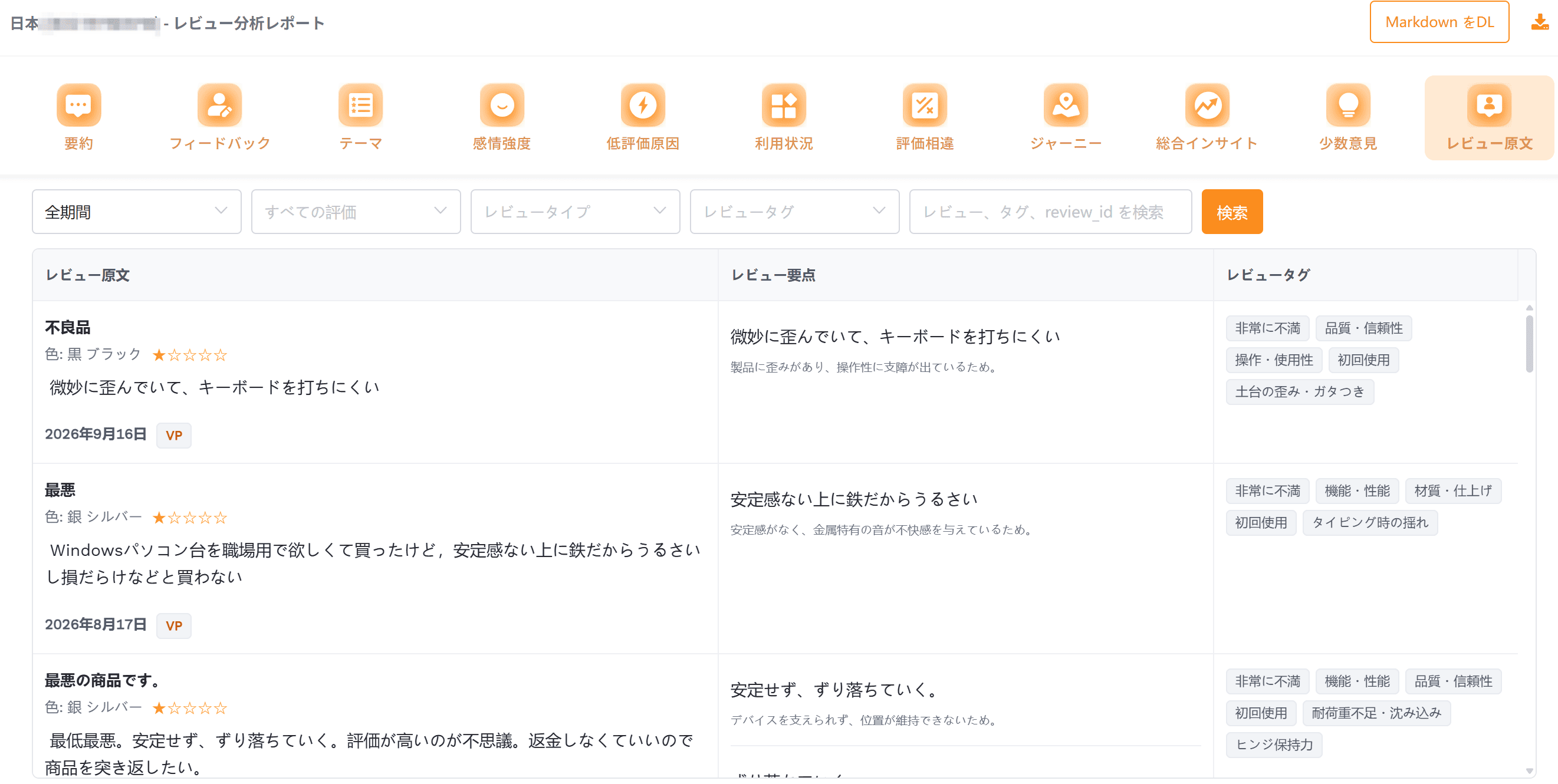Open the テーマ list icon

[x=360, y=105]
